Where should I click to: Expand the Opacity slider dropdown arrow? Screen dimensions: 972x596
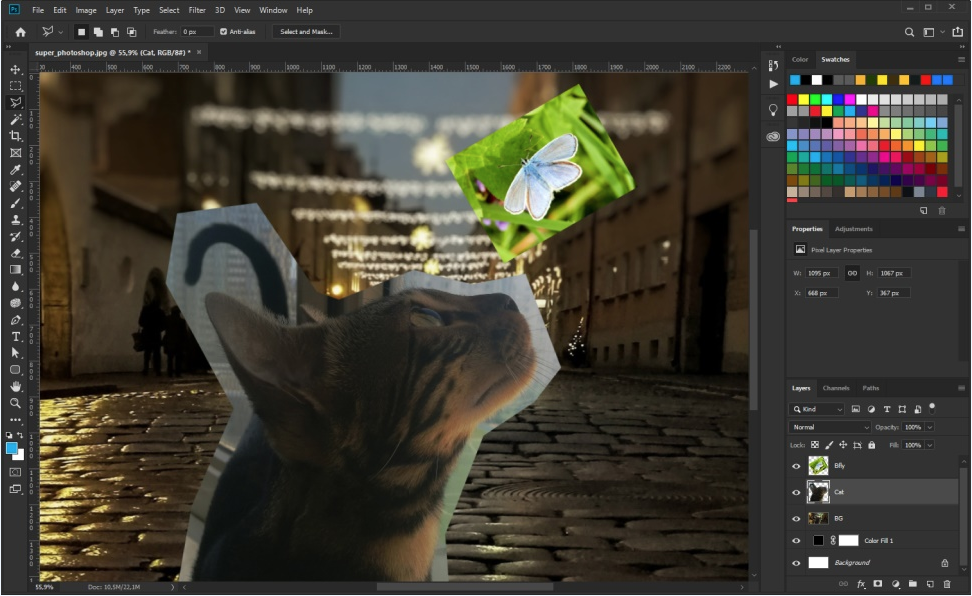(x=930, y=427)
